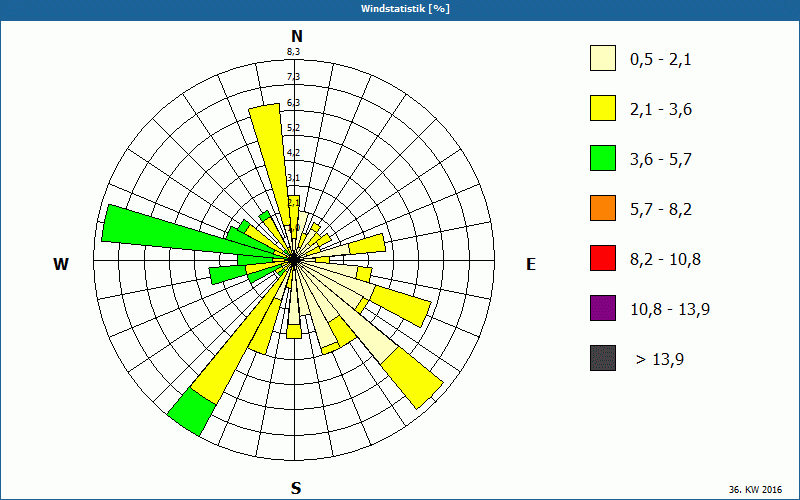This screenshot has width=800, height=500.
Task: Click the green tip of southwest wind bar
Action: pyautogui.click(x=192, y=412)
